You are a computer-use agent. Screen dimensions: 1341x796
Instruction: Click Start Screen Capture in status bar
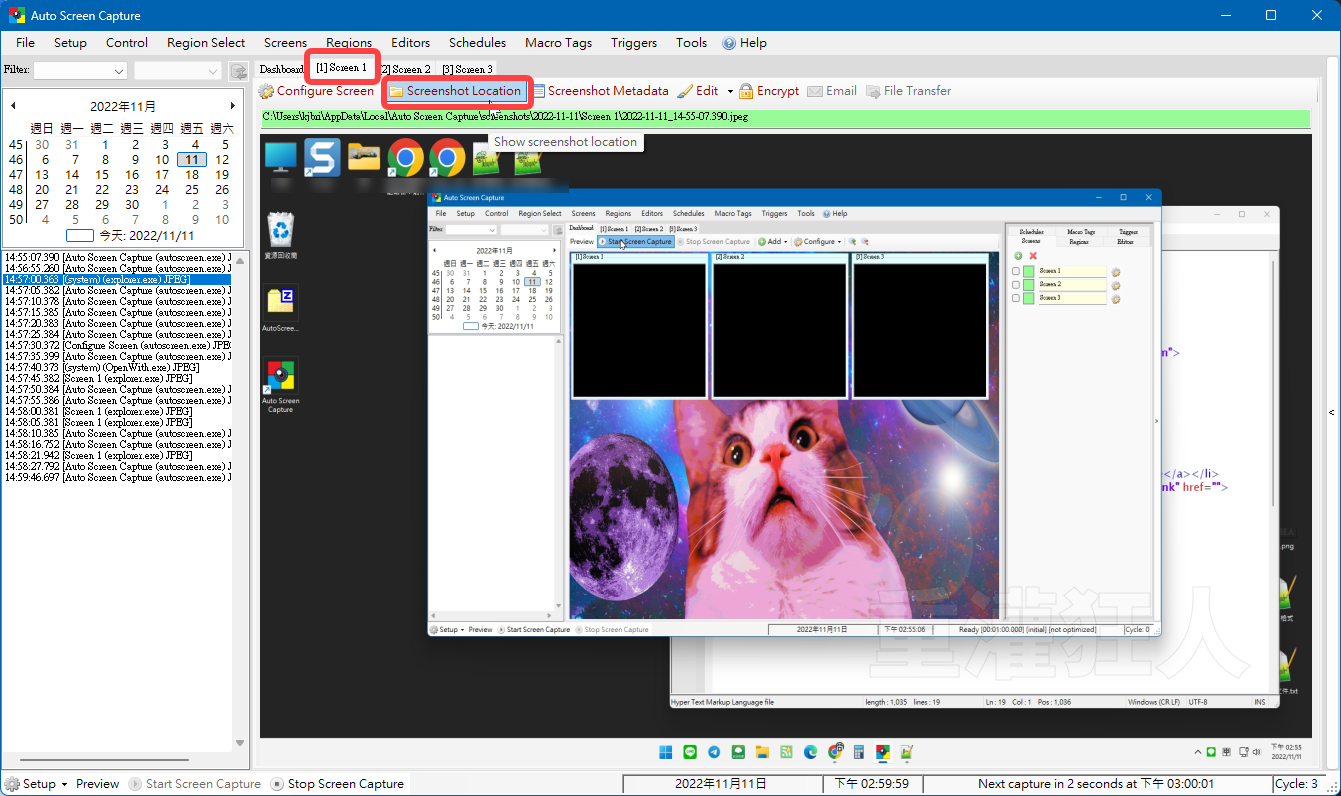(x=194, y=784)
